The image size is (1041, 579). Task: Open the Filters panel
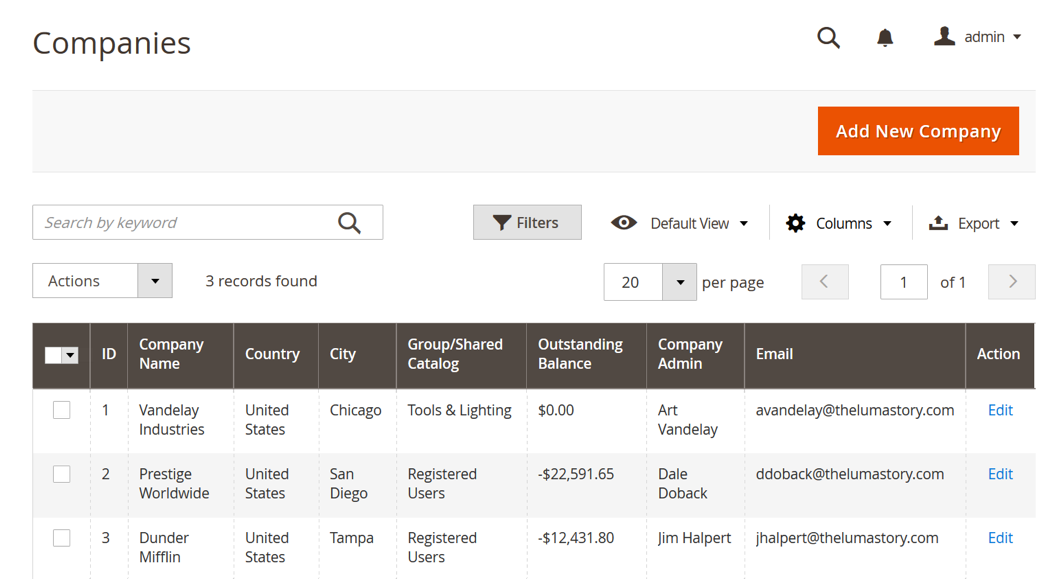[527, 223]
